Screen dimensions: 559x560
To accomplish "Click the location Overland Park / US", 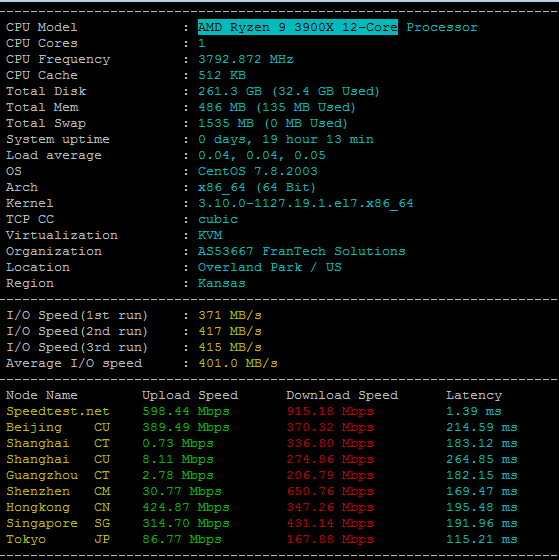I will [270, 268].
